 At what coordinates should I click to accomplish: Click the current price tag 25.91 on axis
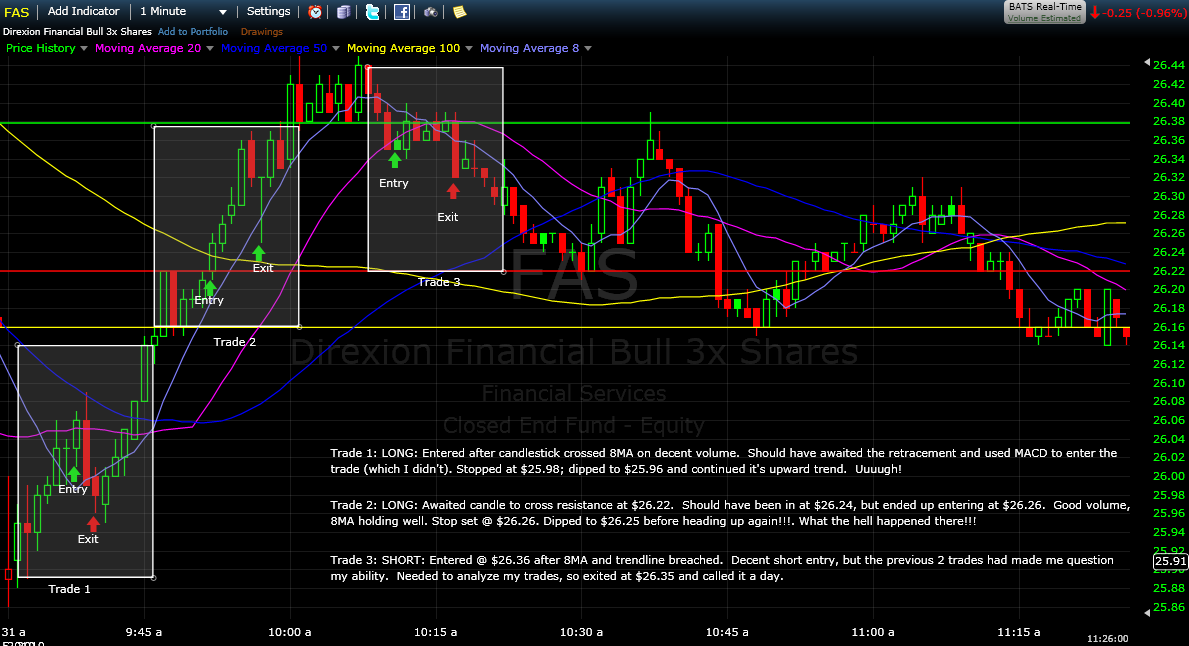click(x=1169, y=562)
